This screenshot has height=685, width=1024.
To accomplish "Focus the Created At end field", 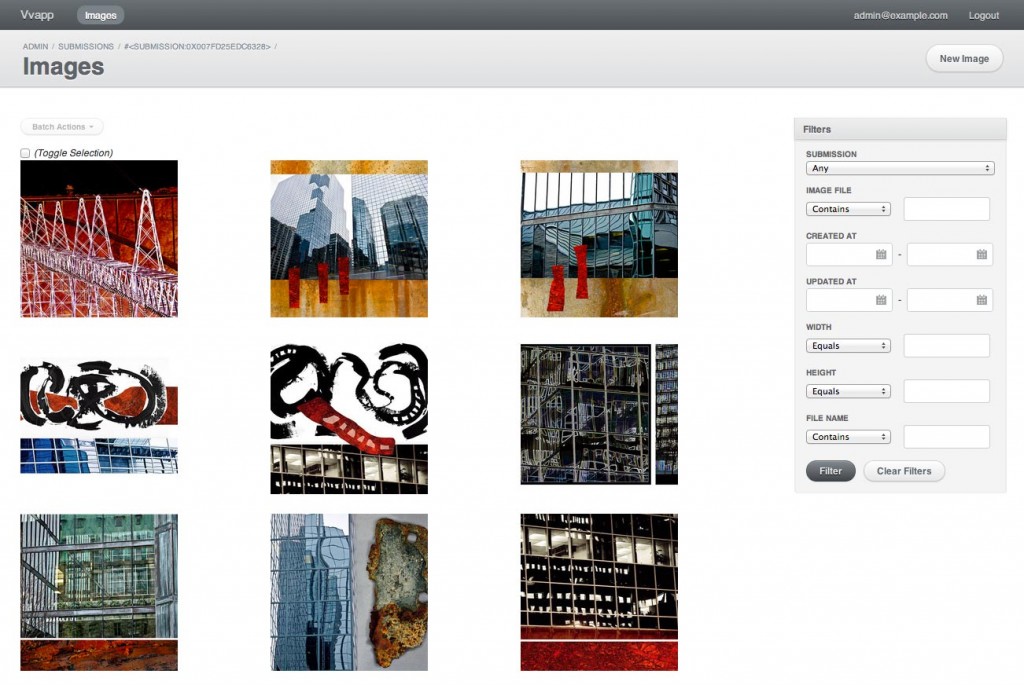I will [950, 255].
